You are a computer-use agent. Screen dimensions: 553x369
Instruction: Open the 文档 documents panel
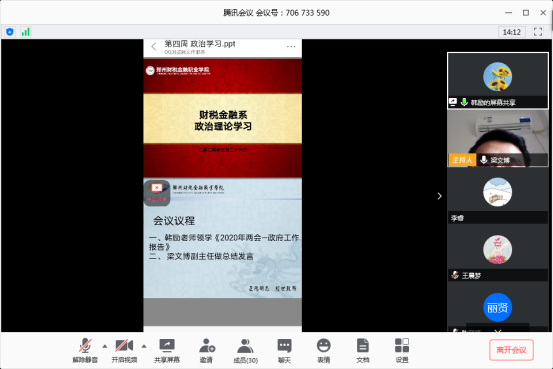click(363, 350)
